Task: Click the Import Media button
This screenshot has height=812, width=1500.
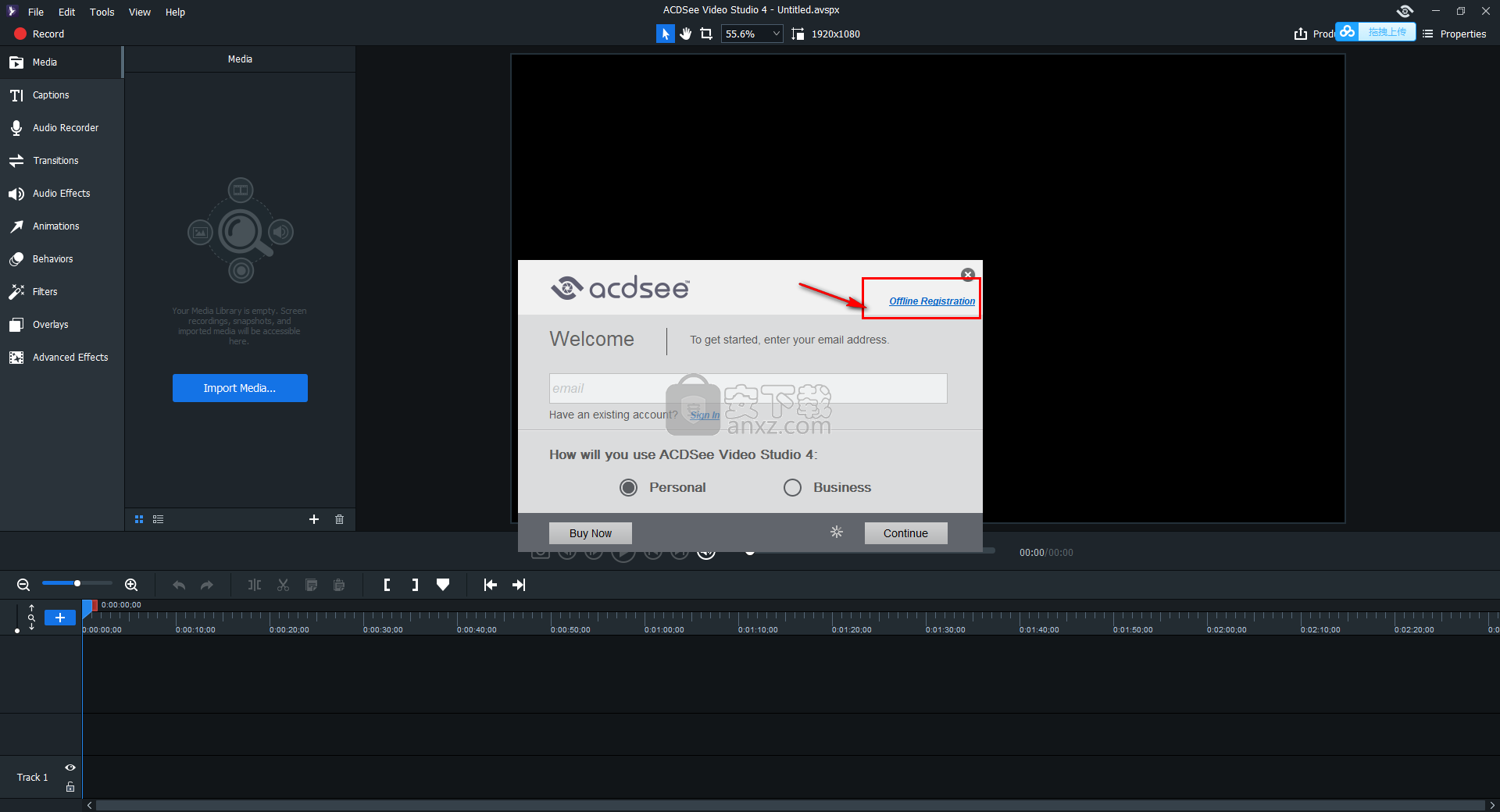Action: tap(240, 388)
